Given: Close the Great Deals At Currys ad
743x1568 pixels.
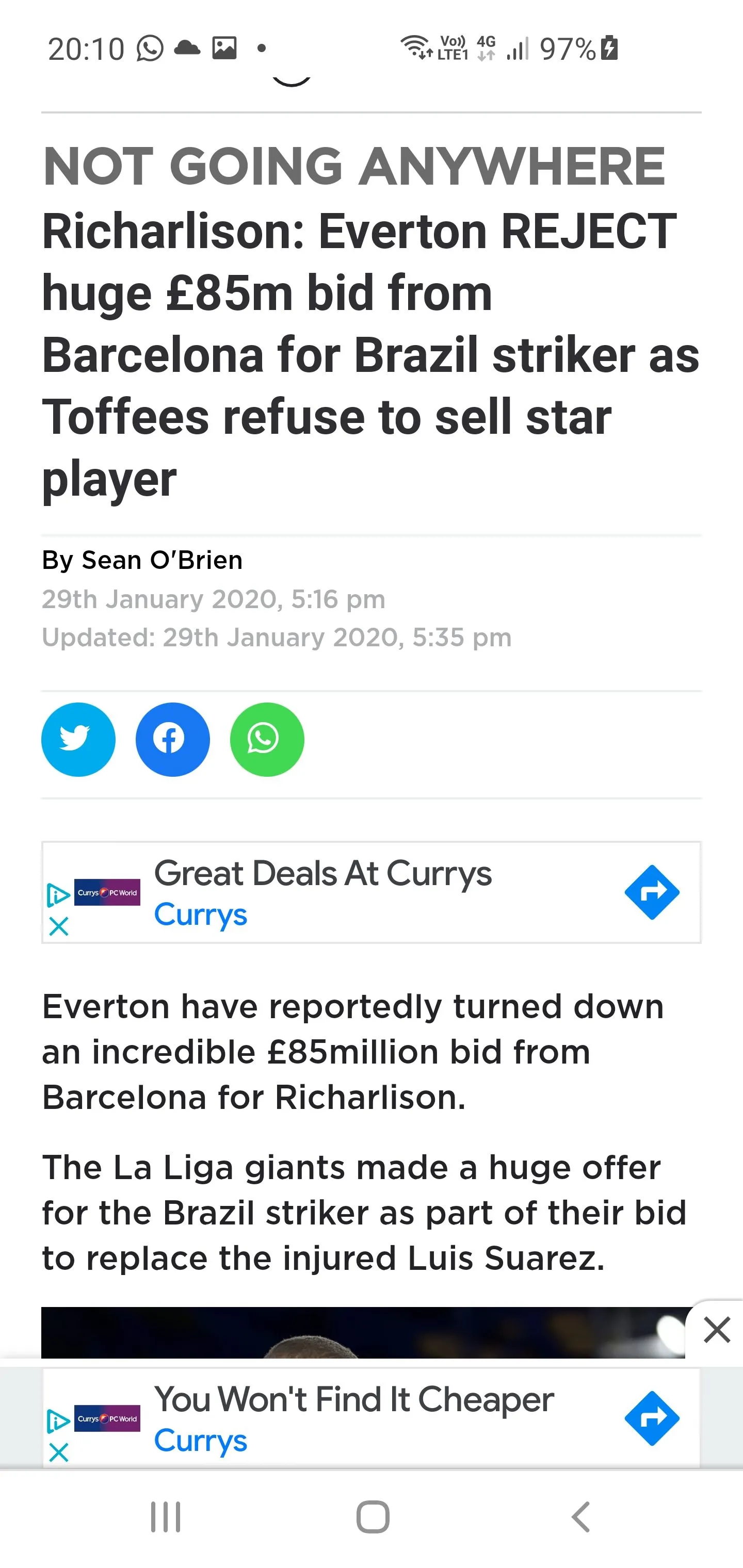Looking at the screenshot, I should point(58,926).
